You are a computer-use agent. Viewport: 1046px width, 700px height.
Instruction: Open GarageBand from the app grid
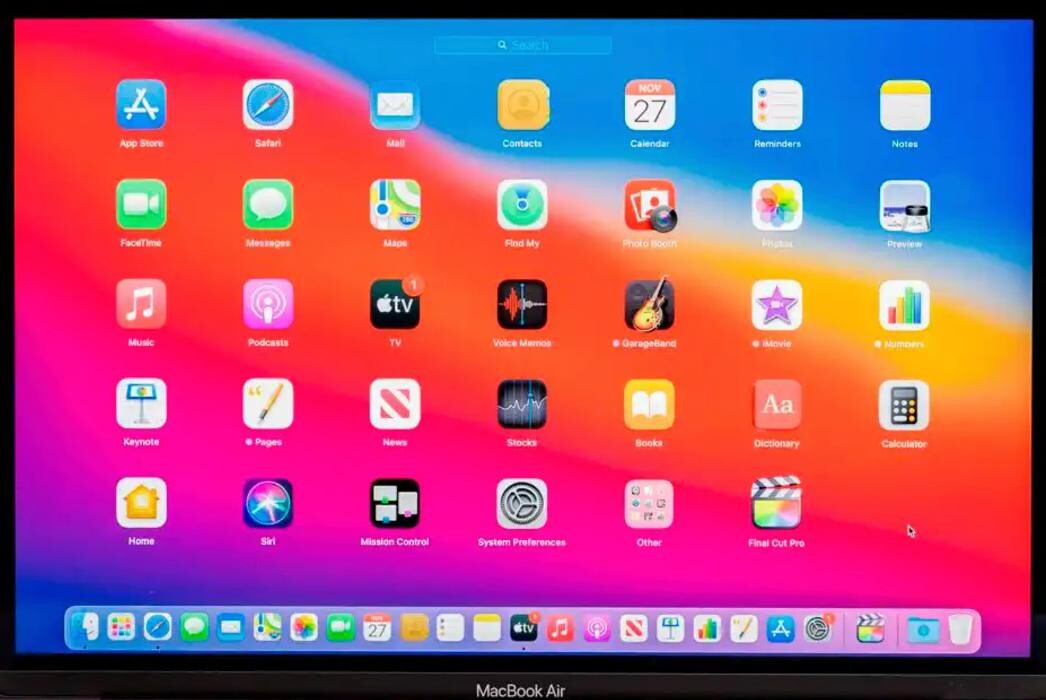click(649, 304)
